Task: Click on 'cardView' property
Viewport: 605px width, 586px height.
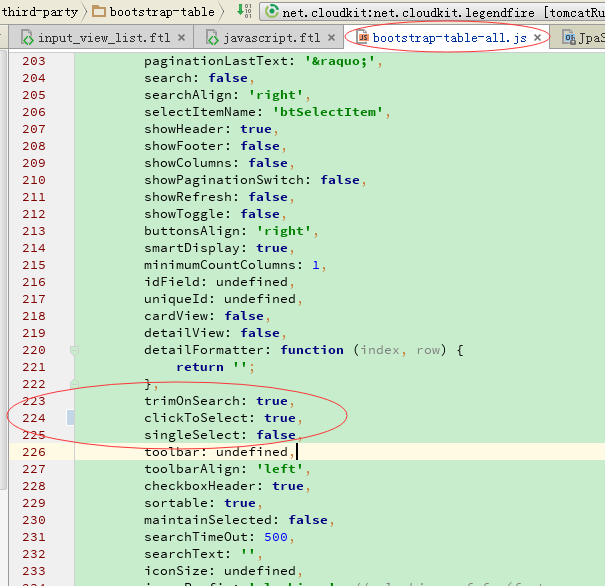Action: (x=176, y=316)
